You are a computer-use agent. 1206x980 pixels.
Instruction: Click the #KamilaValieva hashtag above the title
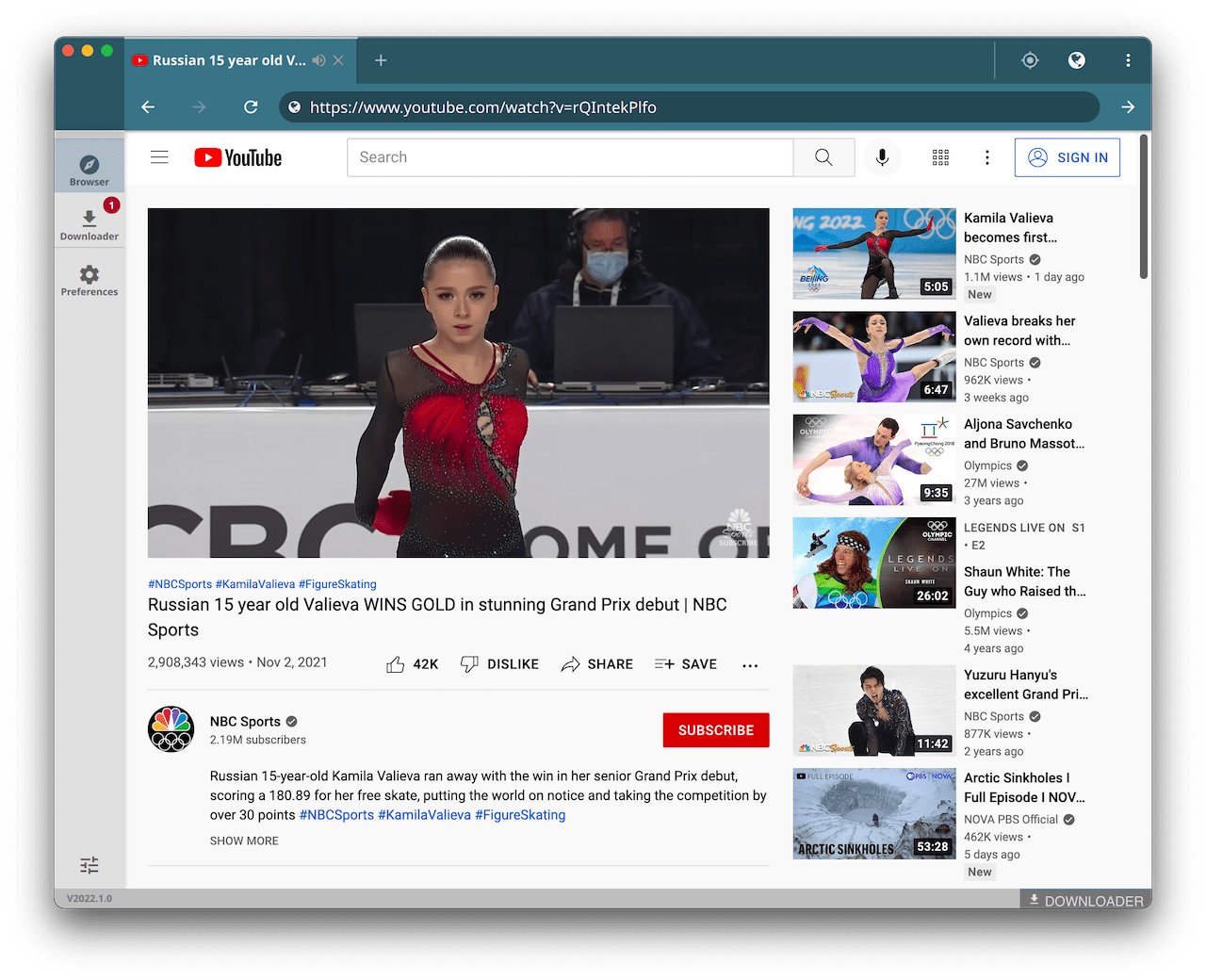tap(255, 584)
